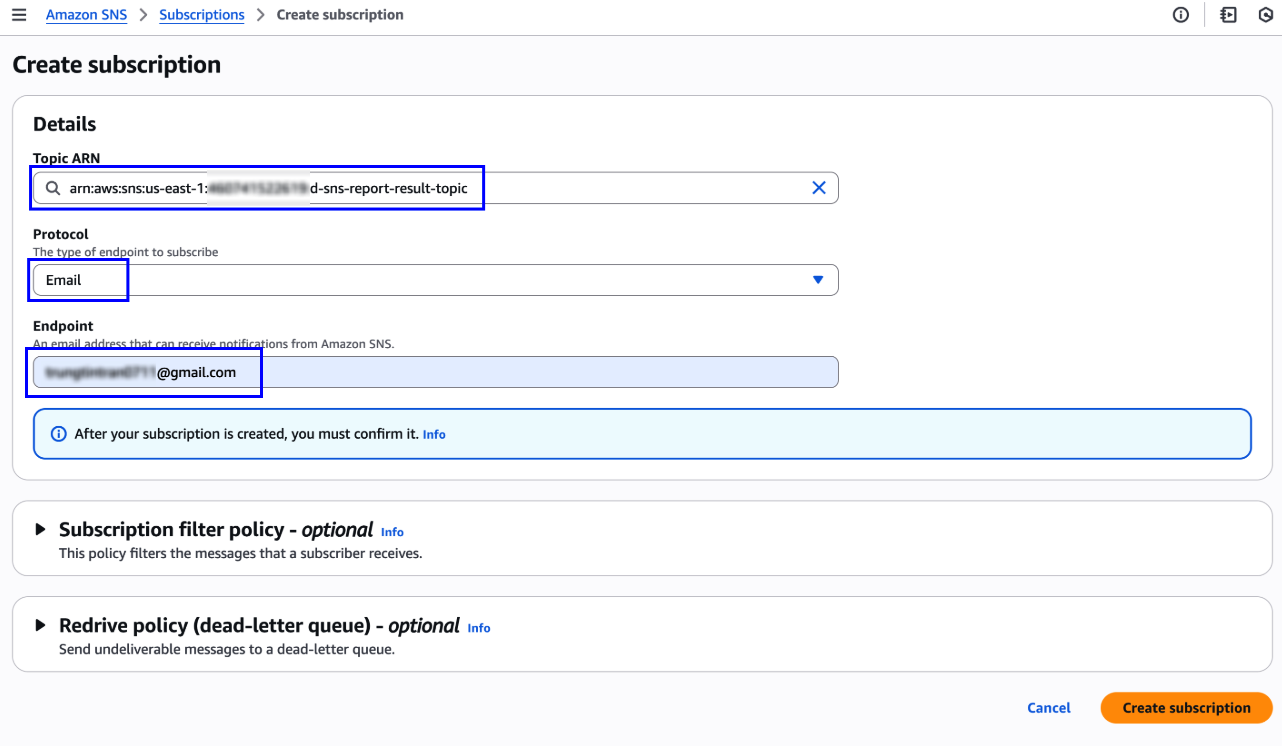Screen dimensions: 1282x746
Task: Go to Amazon SNS breadcrumb
Action: coord(86,15)
